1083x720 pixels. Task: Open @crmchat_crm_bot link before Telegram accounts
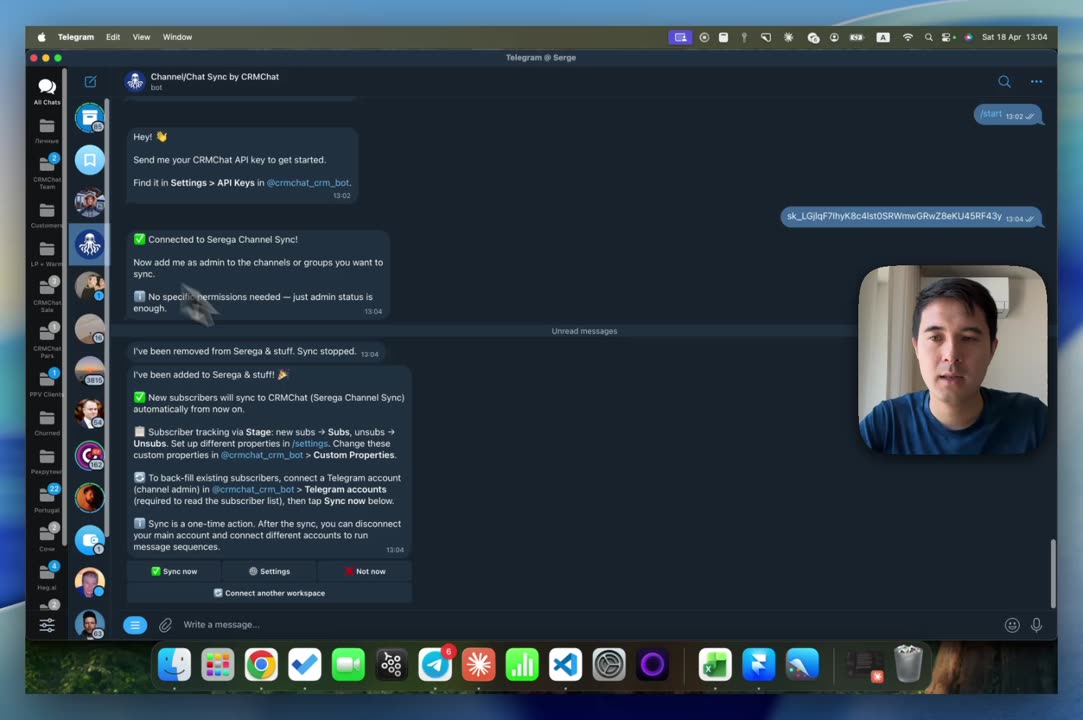(253, 489)
